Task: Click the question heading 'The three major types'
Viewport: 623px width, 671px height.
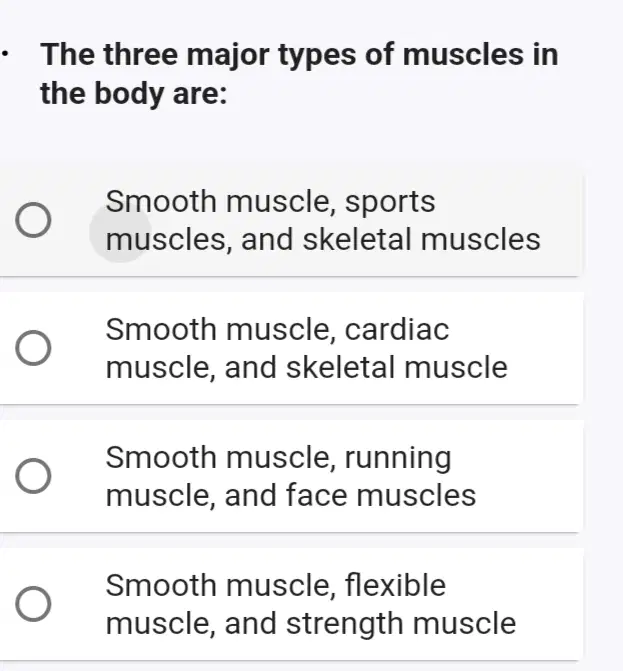Action: pos(198,56)
